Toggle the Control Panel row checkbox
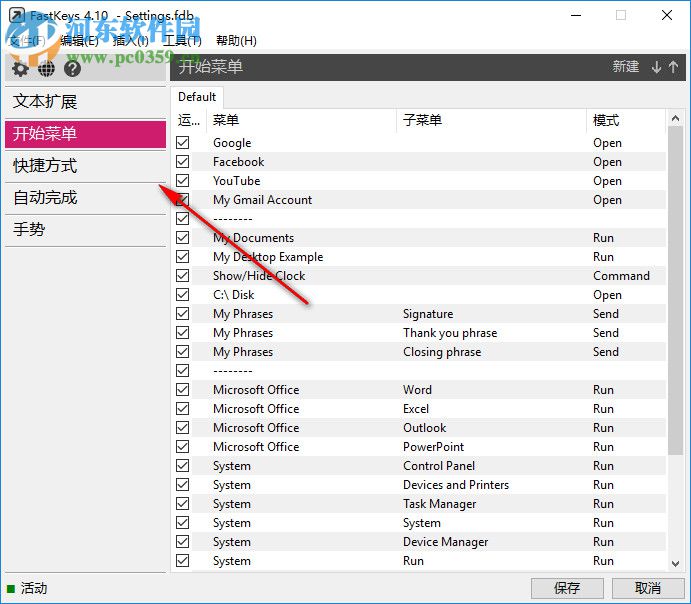Image resolution: width=691 pixels, height=604 pixels. pos(182,466)
